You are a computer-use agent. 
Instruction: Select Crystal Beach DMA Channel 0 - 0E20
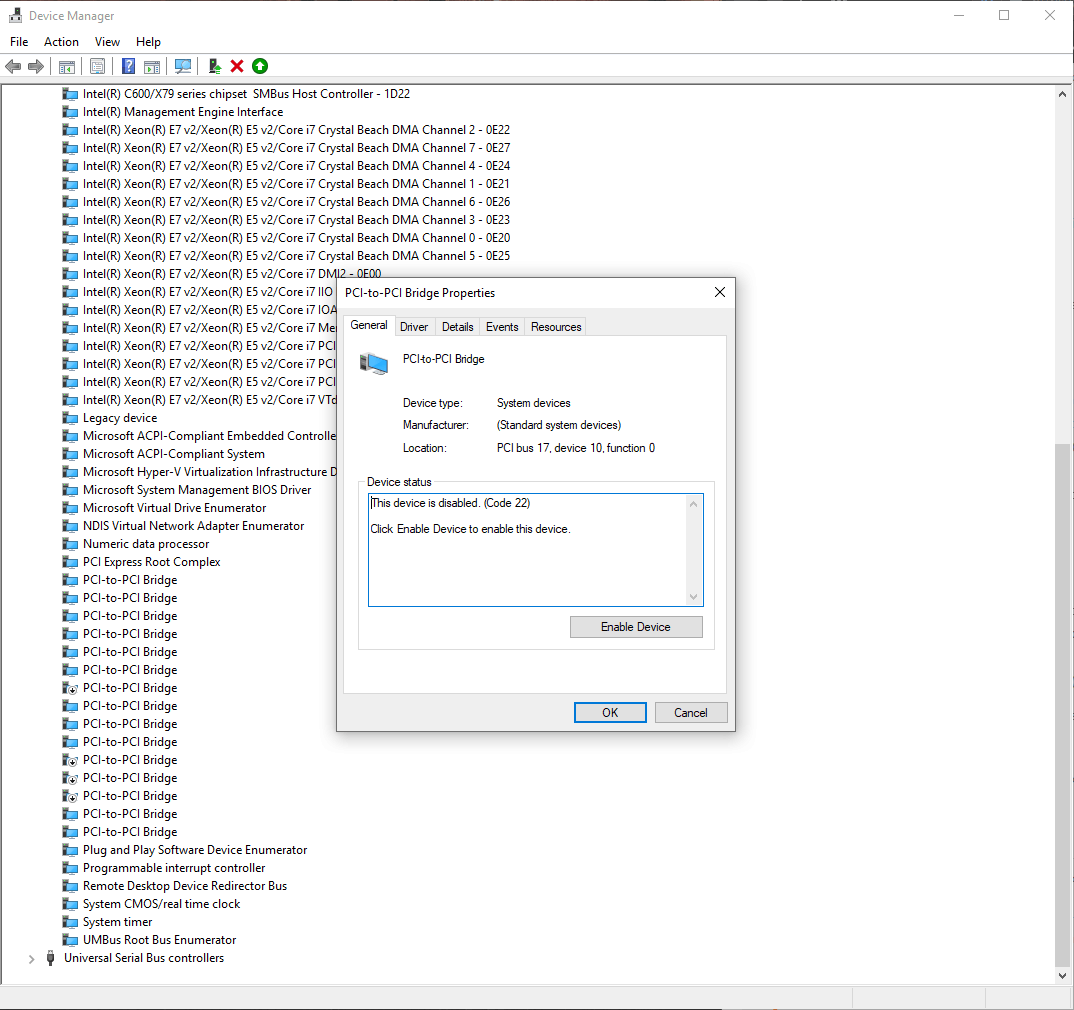tap(297, 238)
